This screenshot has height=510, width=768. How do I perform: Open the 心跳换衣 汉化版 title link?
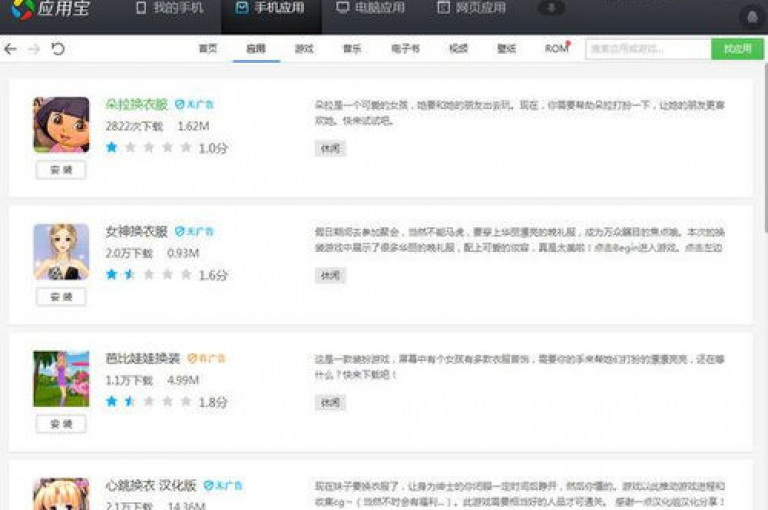[x=151, y=486]
